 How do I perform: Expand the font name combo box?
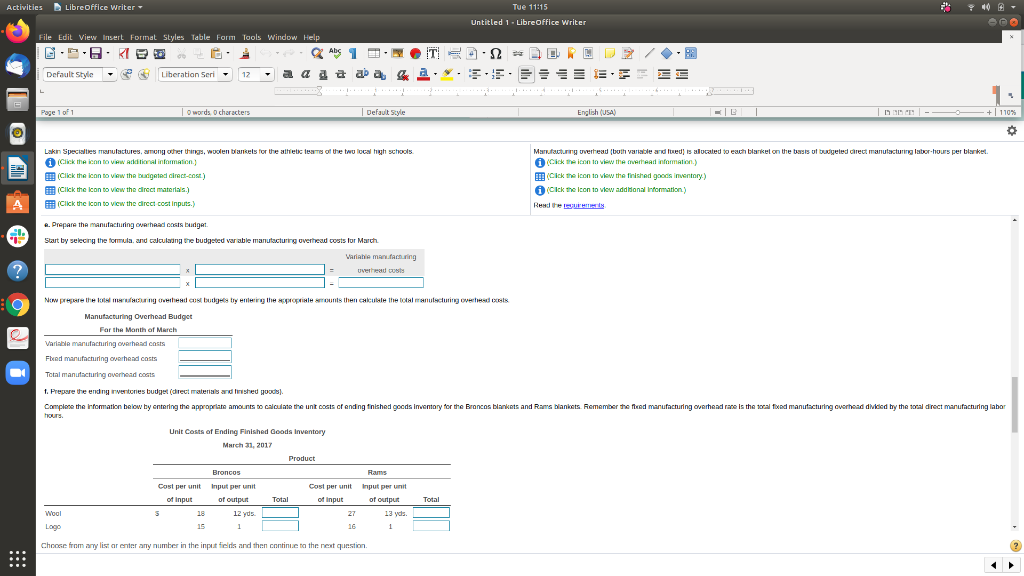226,73
